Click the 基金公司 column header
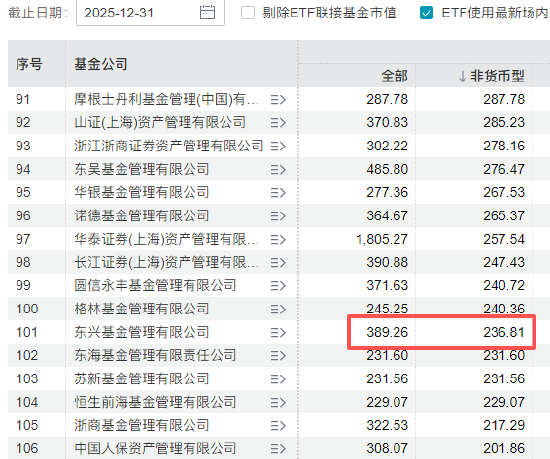This screenshot has height=459, width=550. (101, 64)
